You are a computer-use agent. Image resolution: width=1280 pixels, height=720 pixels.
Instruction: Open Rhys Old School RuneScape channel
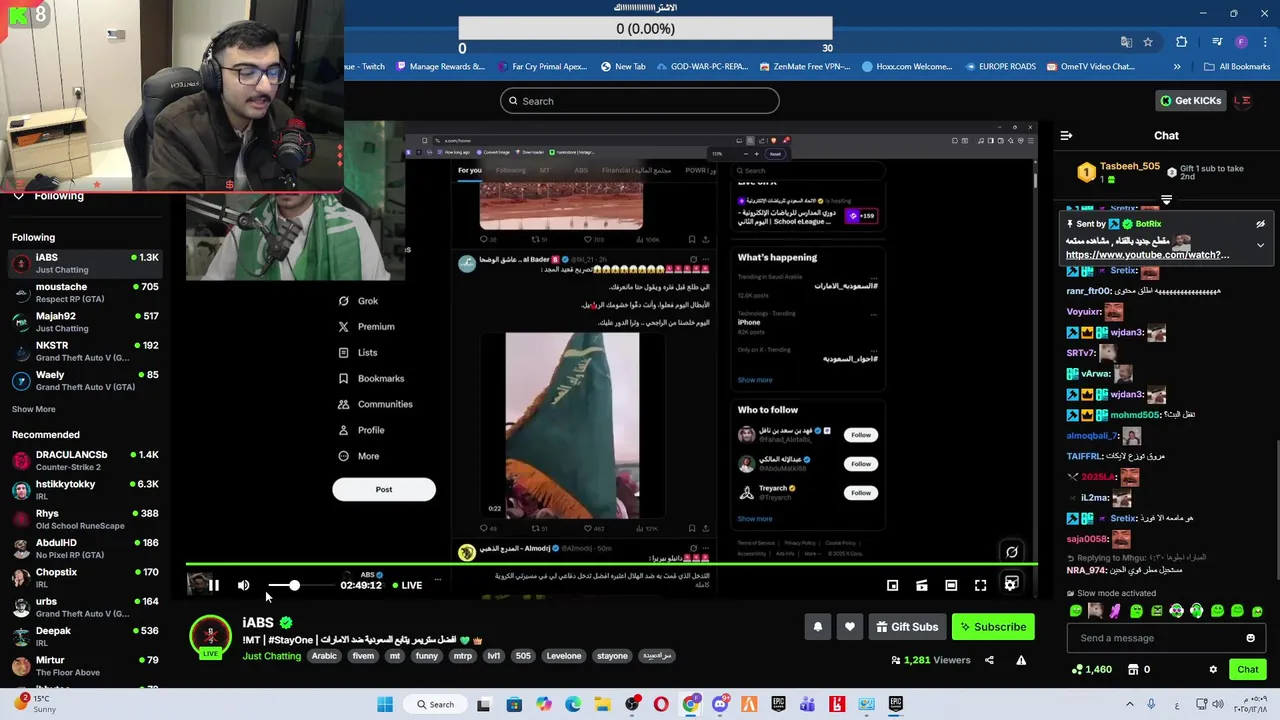coord(85,519)
